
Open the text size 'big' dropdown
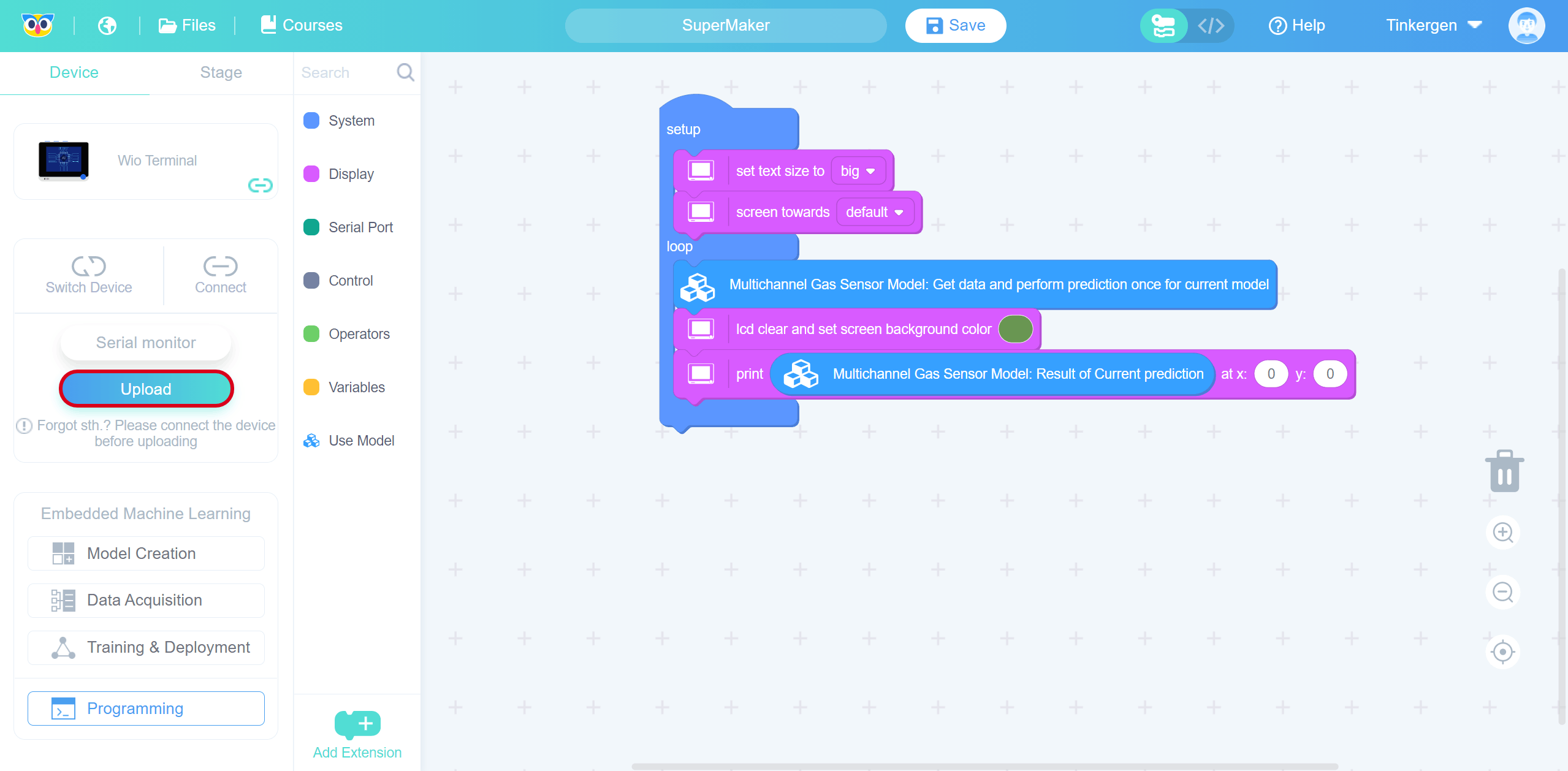coord(858,171)
